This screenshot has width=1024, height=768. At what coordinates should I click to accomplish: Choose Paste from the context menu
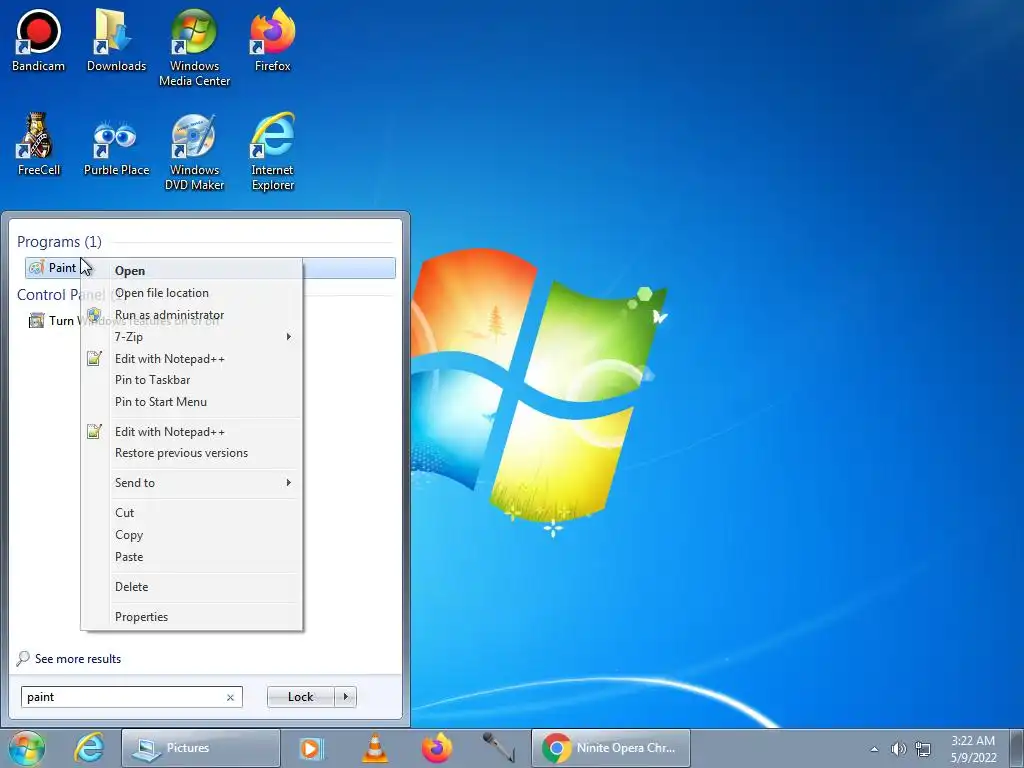[192, 557]
